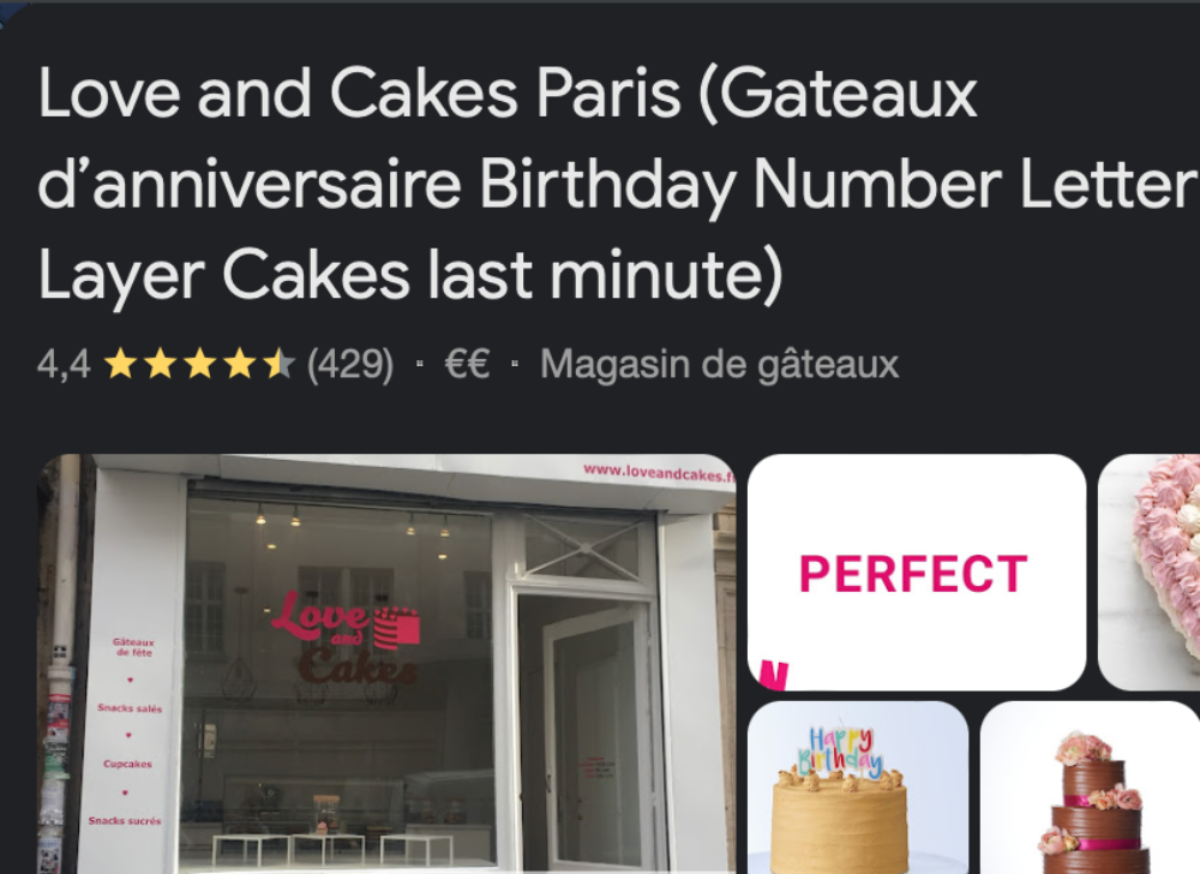
Task: Click the €€ price level indicator
Action: tap(467, 365)
